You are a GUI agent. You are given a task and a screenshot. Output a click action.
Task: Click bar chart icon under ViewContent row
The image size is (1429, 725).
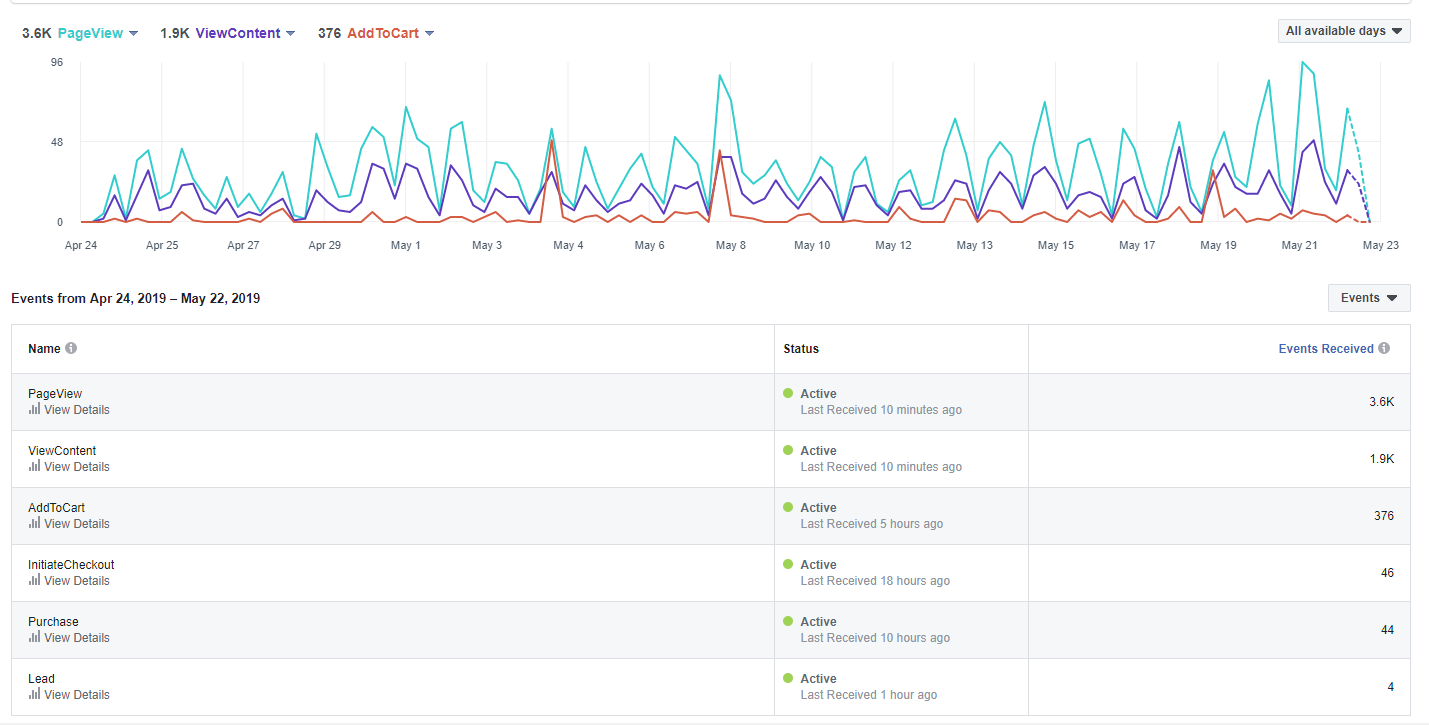(x=34, y=466)
